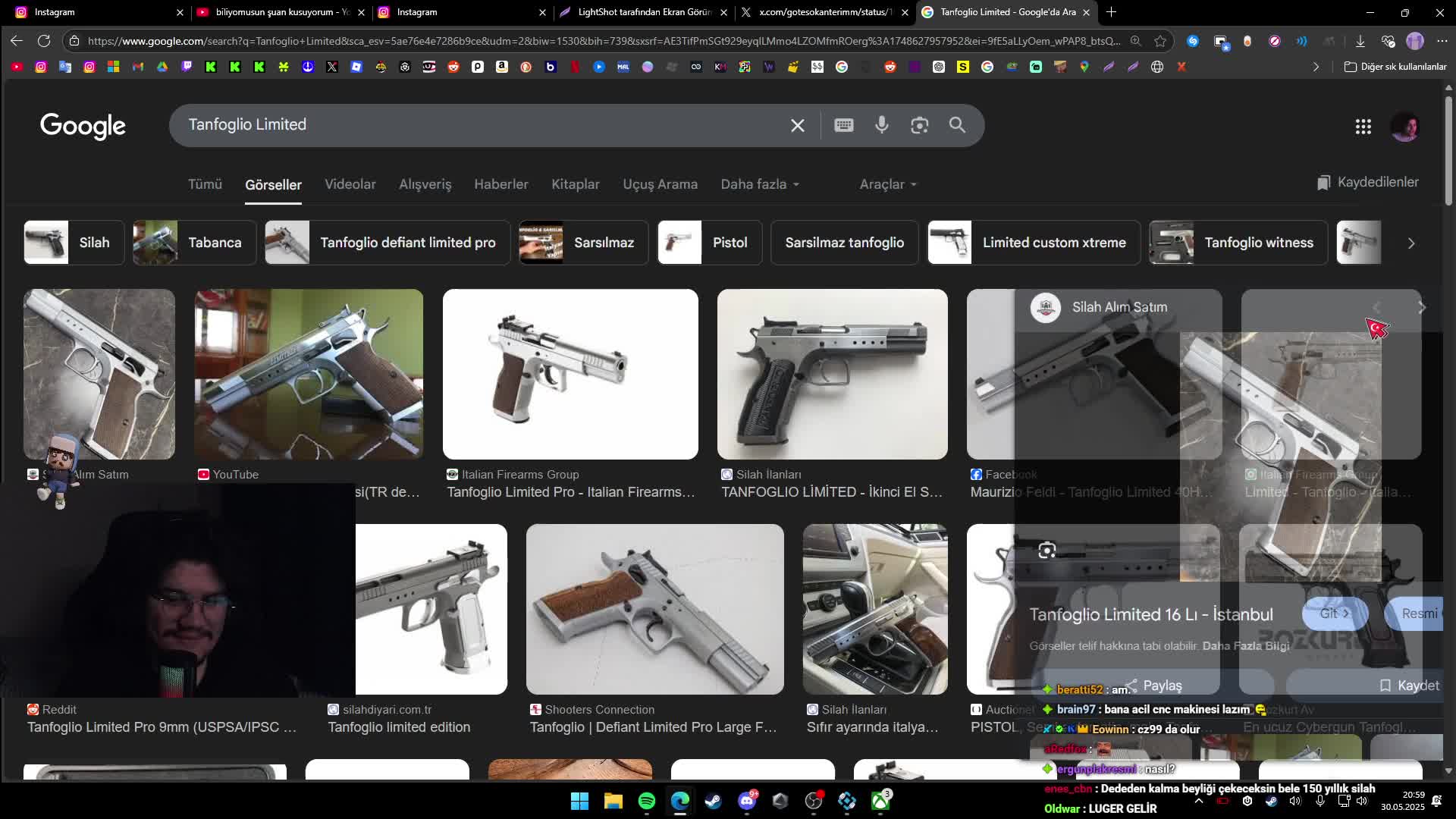This screenshot has height=819, width=1456.
Task: Expand the Araçlar tools dropdown
Action: pos(887,184)
